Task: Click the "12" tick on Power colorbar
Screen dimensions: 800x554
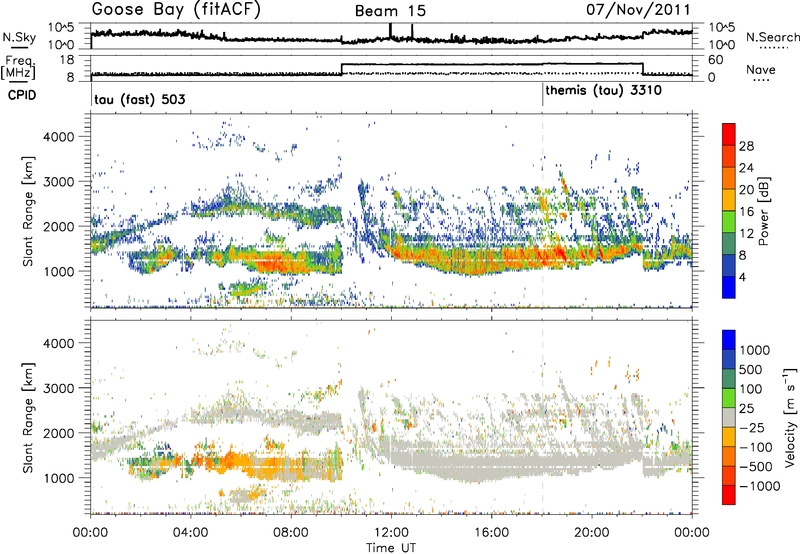Action: point(746,234)
